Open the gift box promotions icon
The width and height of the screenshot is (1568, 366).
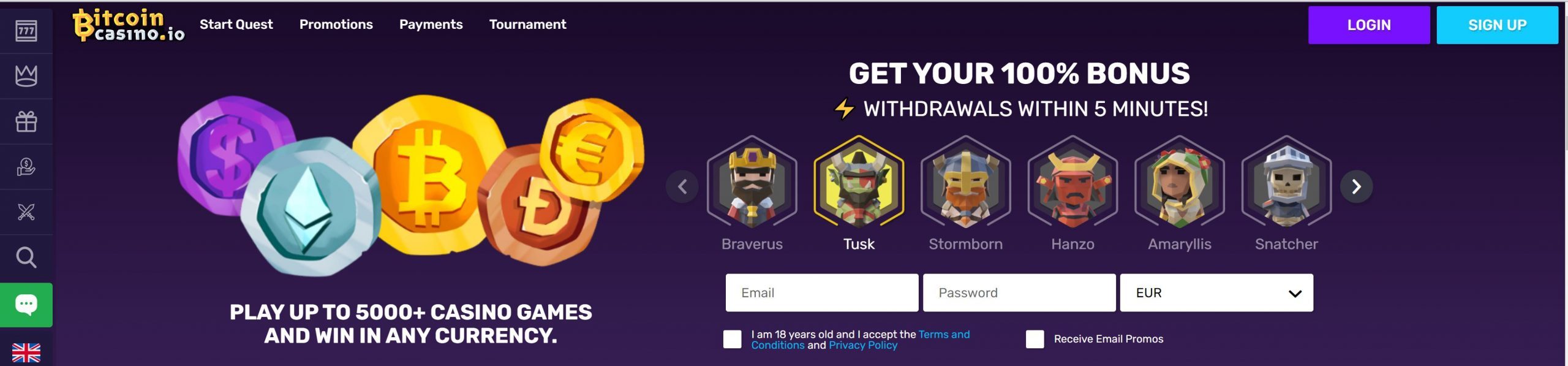click(x=26, y=121)
